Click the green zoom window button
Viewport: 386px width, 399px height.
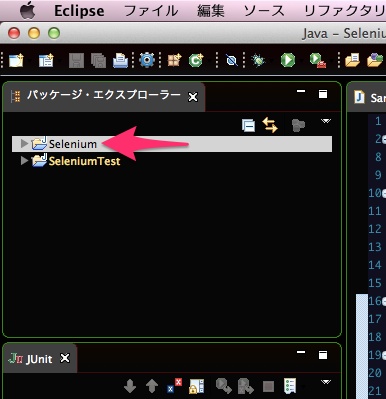click(54, 33)
